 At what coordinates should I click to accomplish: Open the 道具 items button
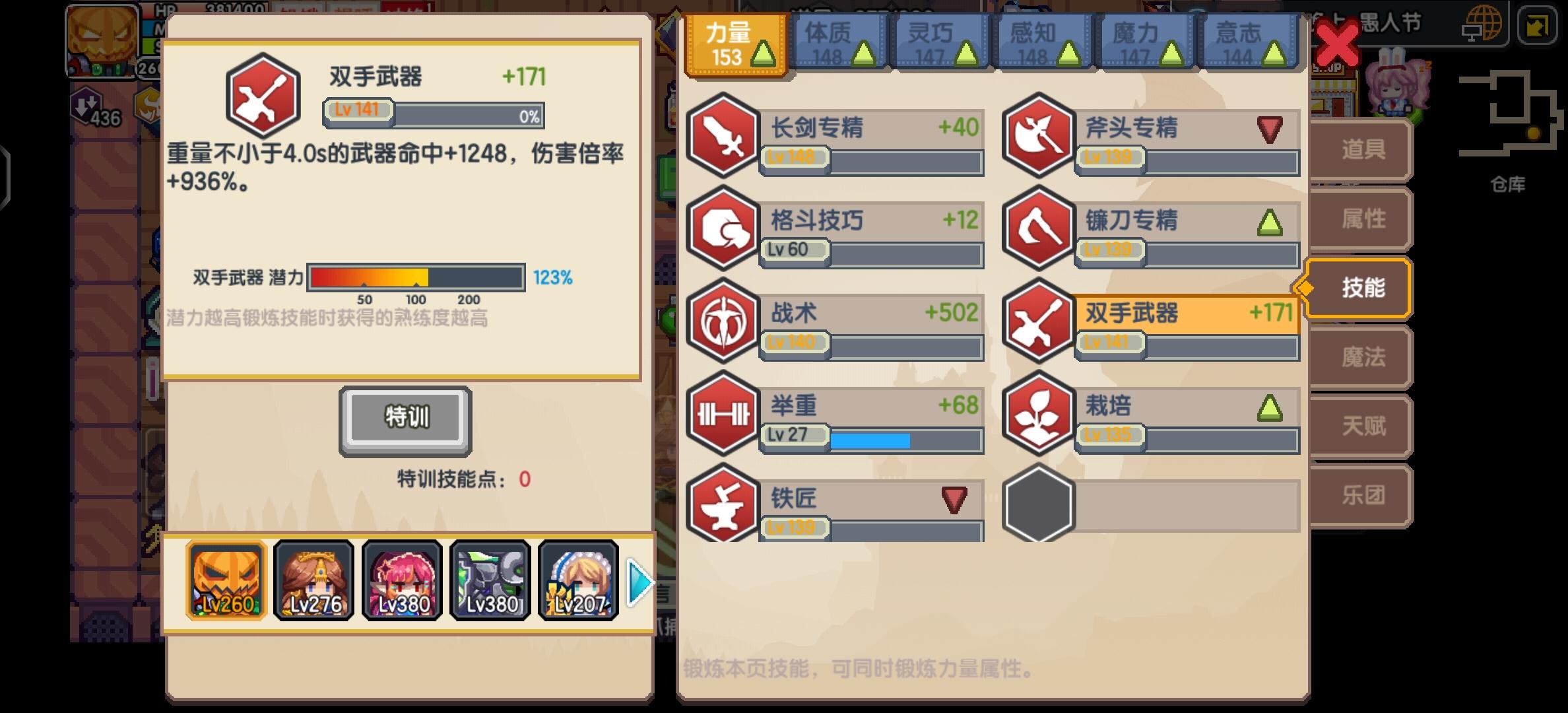(x=1362, y=150)
